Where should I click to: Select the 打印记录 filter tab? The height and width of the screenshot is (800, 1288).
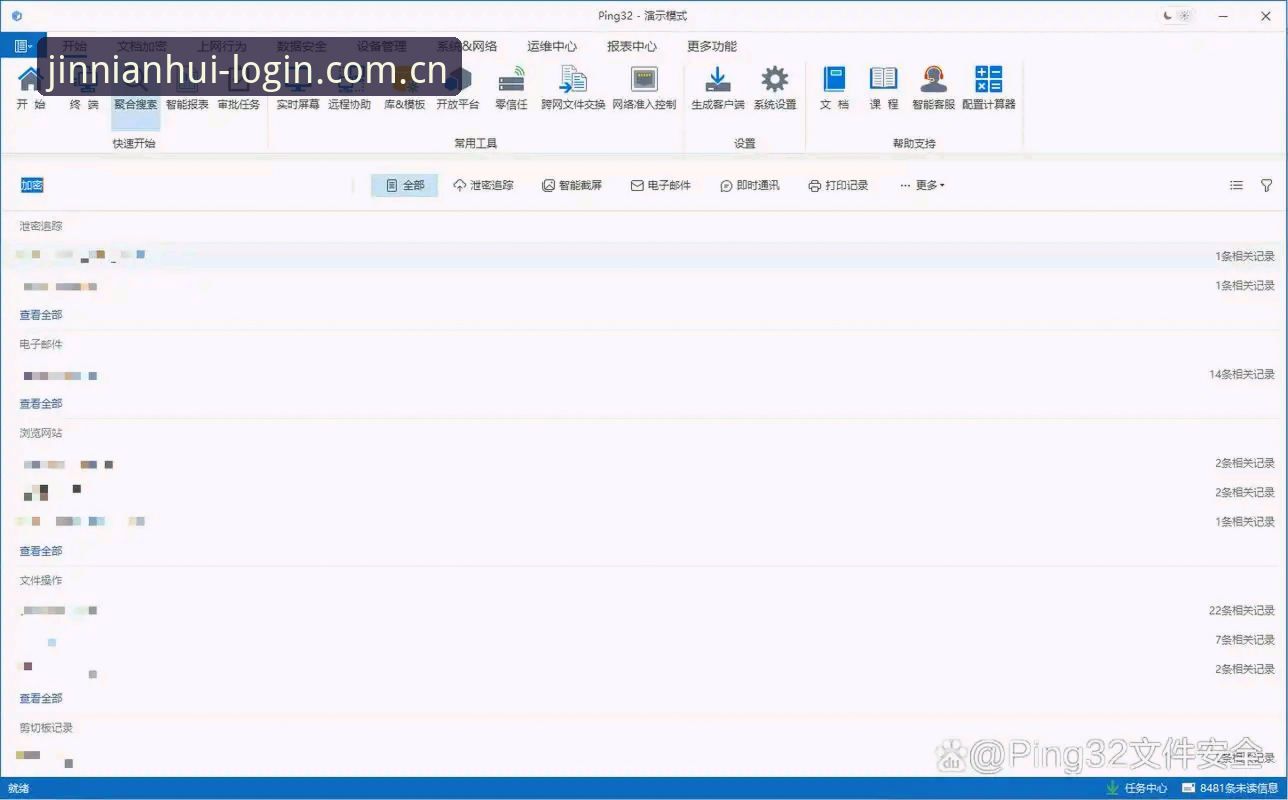pos(838,185)
